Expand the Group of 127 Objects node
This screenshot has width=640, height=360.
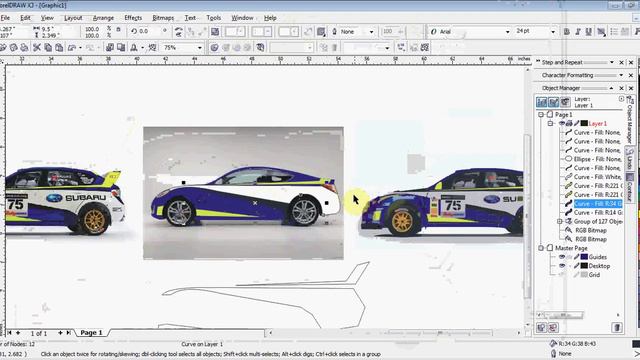pyautogui.click(x=560, y=221)
